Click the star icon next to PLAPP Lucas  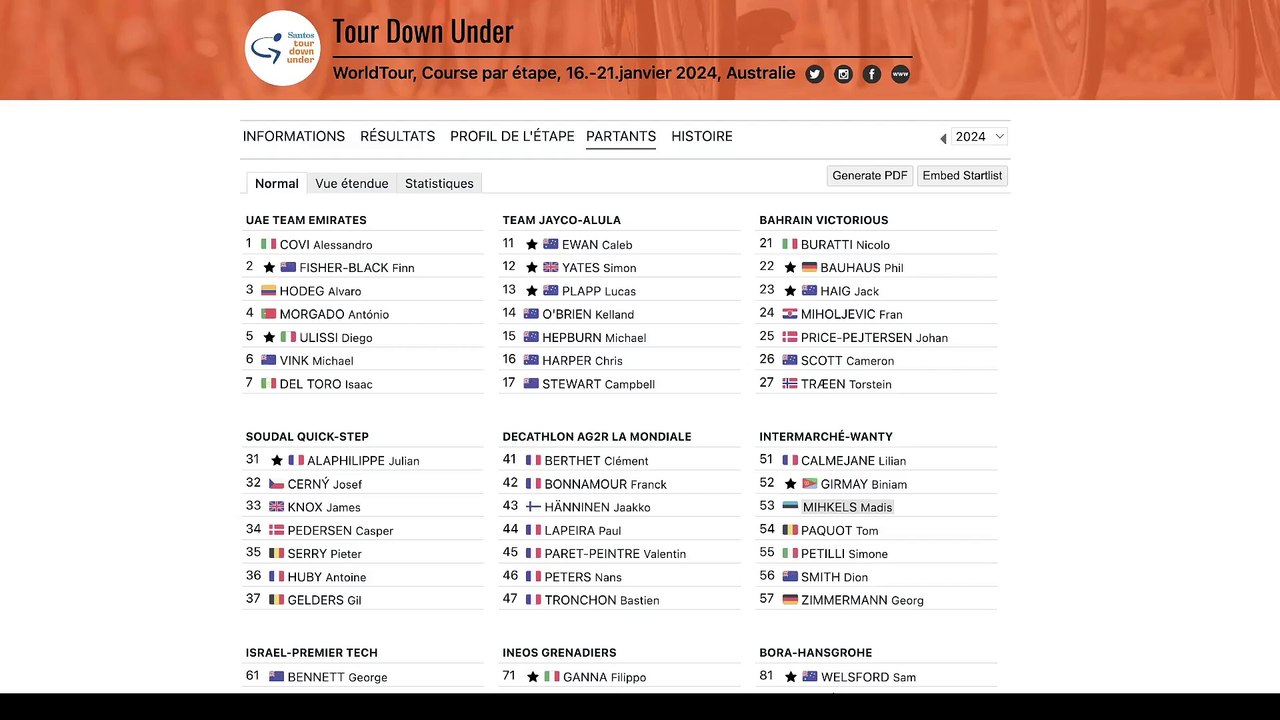[532, 291]
